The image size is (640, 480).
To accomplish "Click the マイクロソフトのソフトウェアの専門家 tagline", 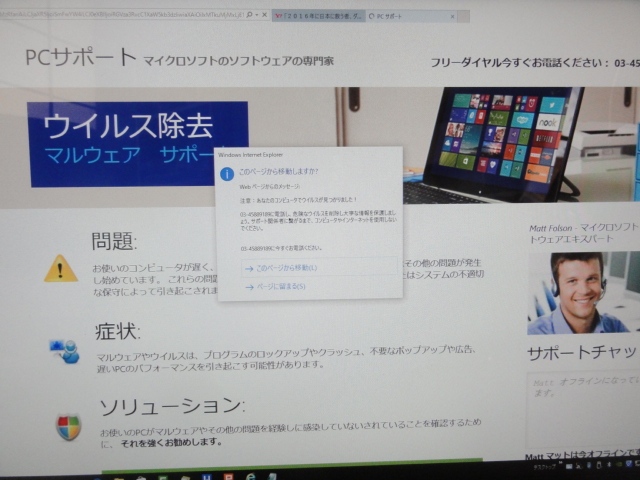I will [238, 61].
